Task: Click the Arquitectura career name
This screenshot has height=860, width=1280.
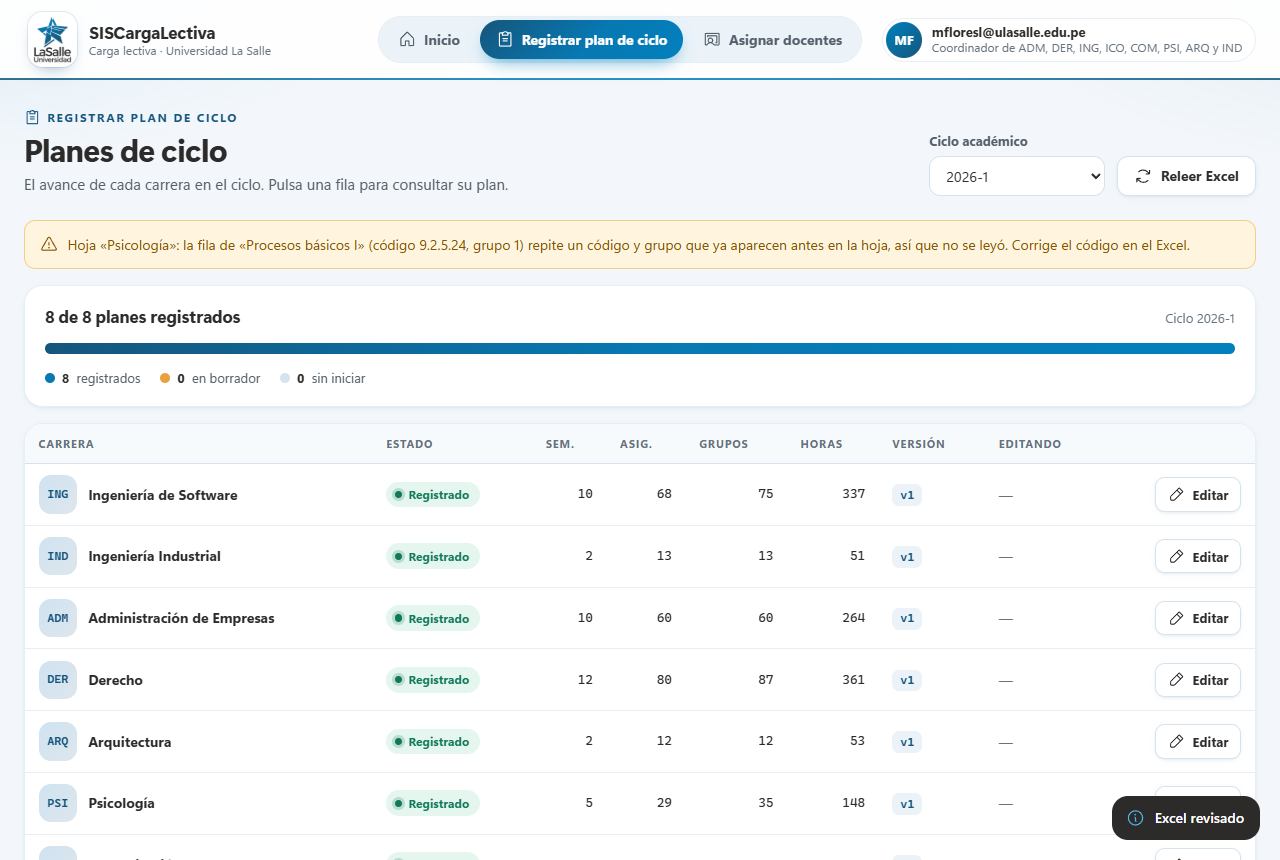Action: [x=130, y=742]
